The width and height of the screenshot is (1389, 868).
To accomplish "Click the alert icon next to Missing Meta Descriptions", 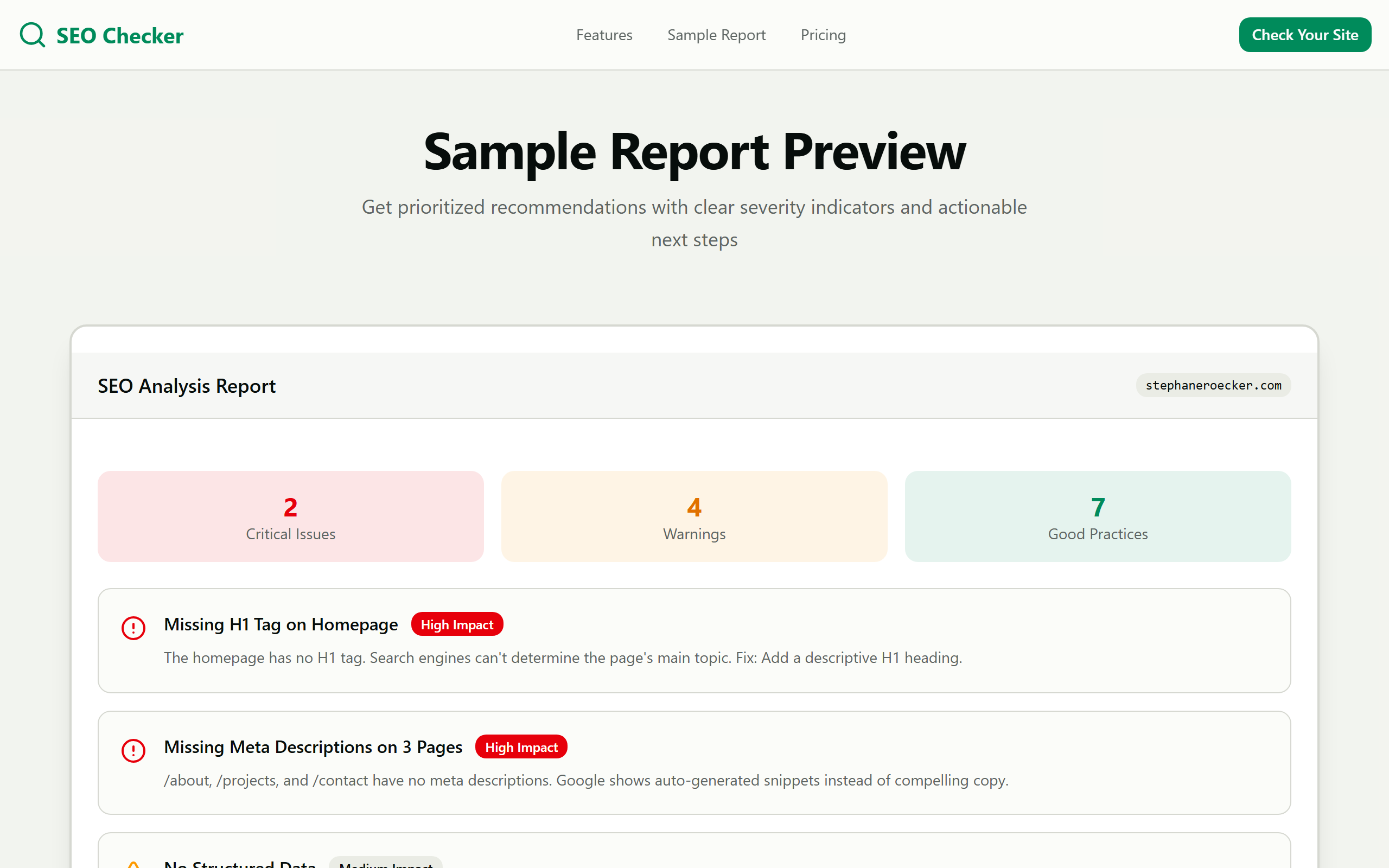I will pyautogui.click(x=132, y=750).
